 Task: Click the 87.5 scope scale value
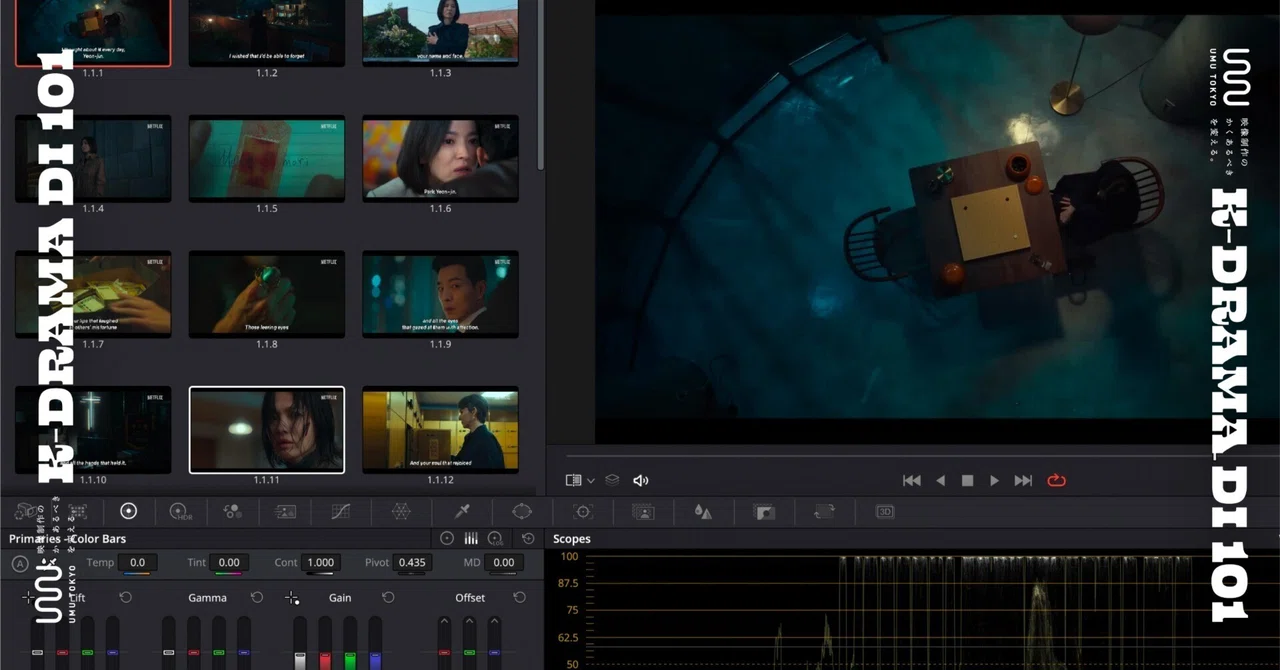click(x=566, y=583)
